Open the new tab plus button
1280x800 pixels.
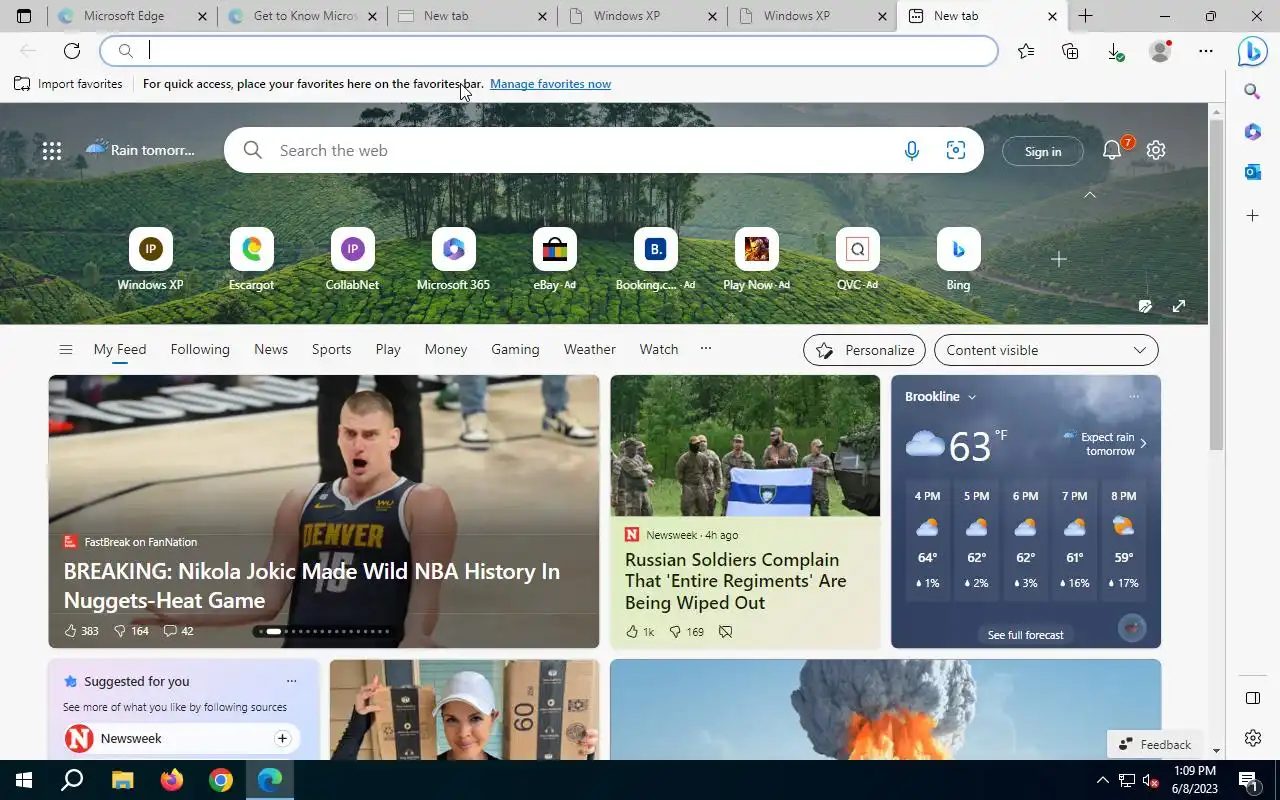point(1085,16)
